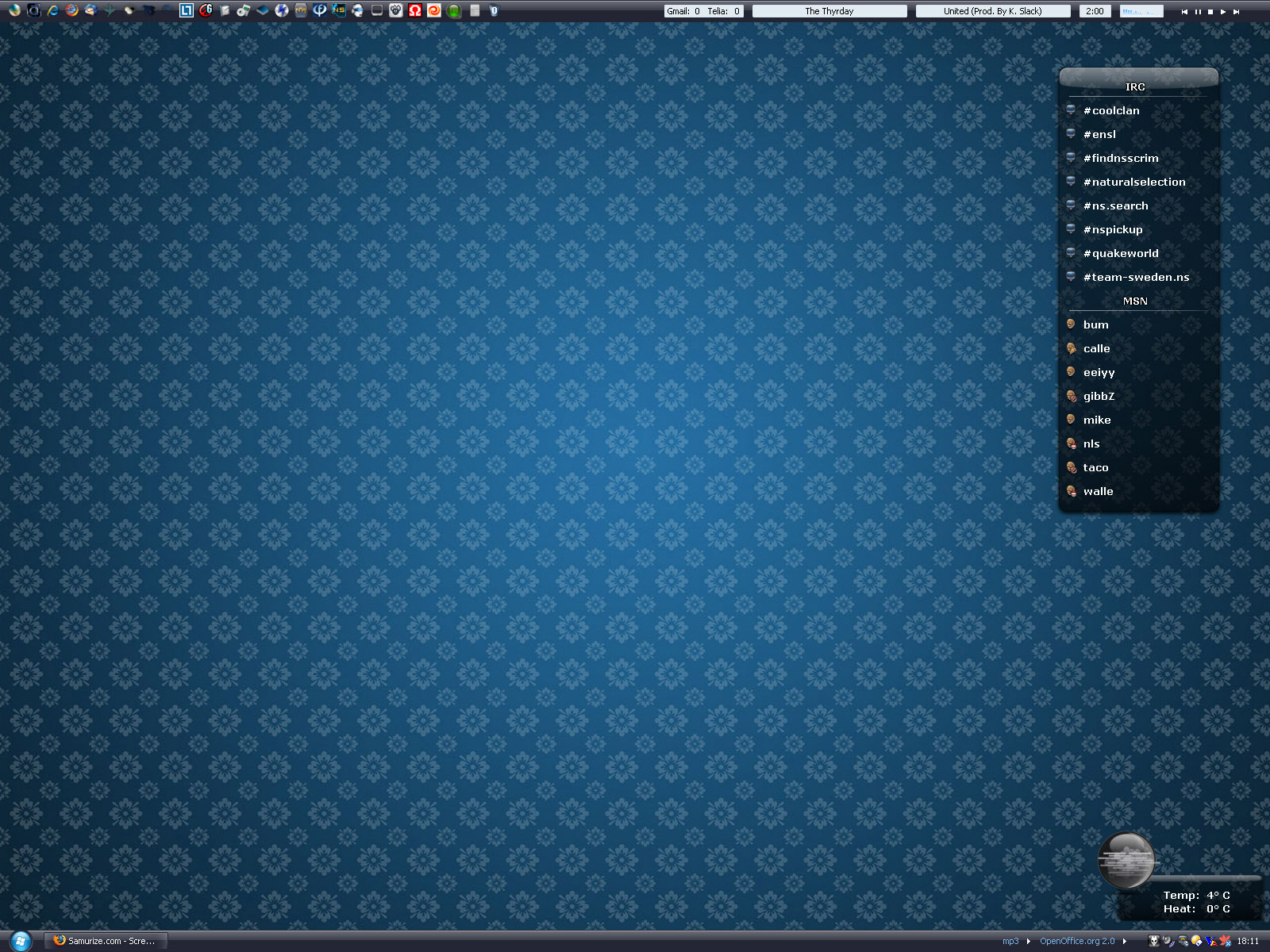This screenshot has height=952, width=1270.
Task: Skip to next track in top player controls
Action: 1236,11
